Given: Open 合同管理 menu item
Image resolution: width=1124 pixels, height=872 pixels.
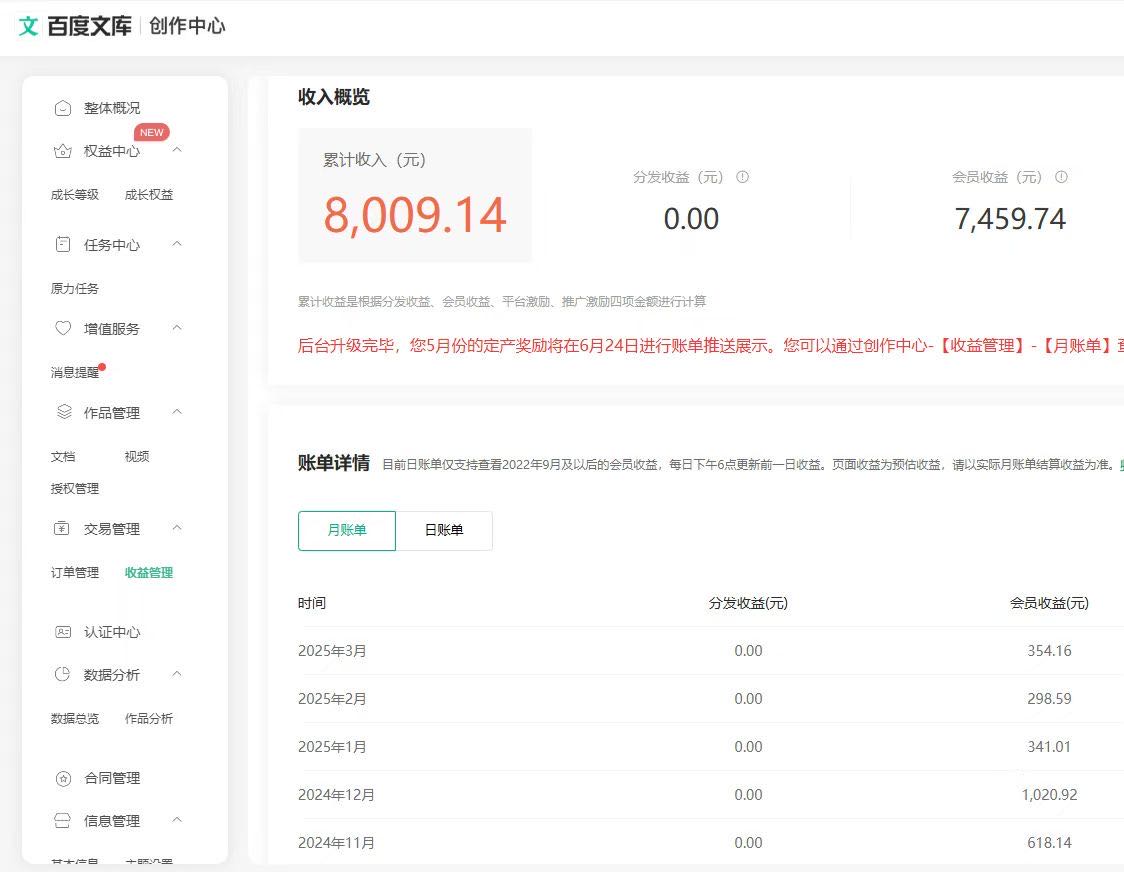Looking at the screenshot, I should (112, 778).
